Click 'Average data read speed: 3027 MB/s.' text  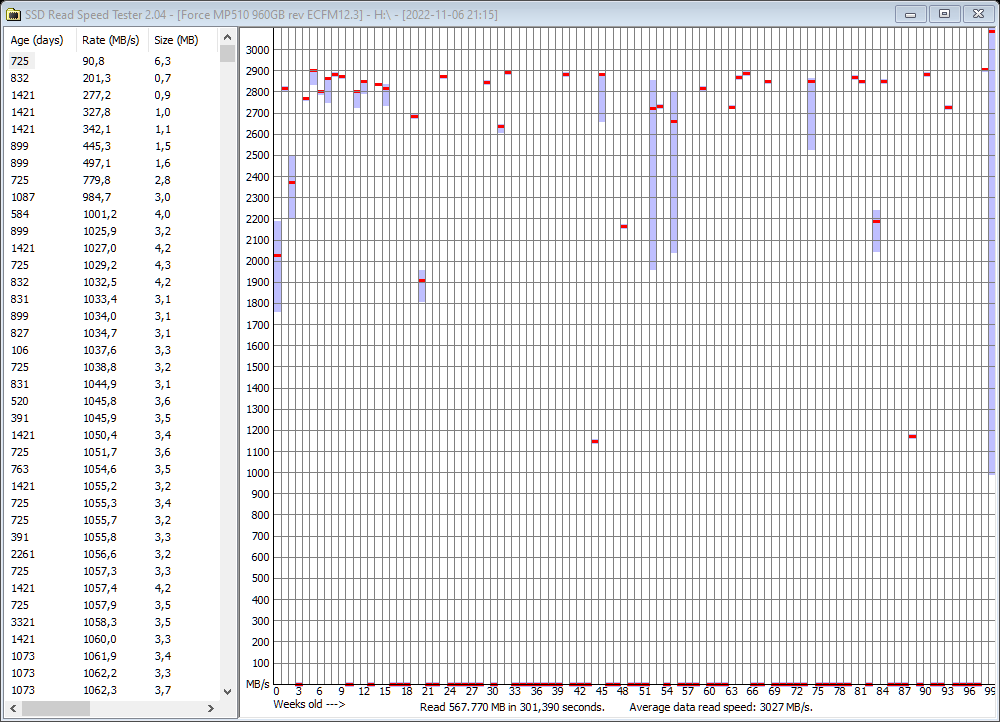721,707
